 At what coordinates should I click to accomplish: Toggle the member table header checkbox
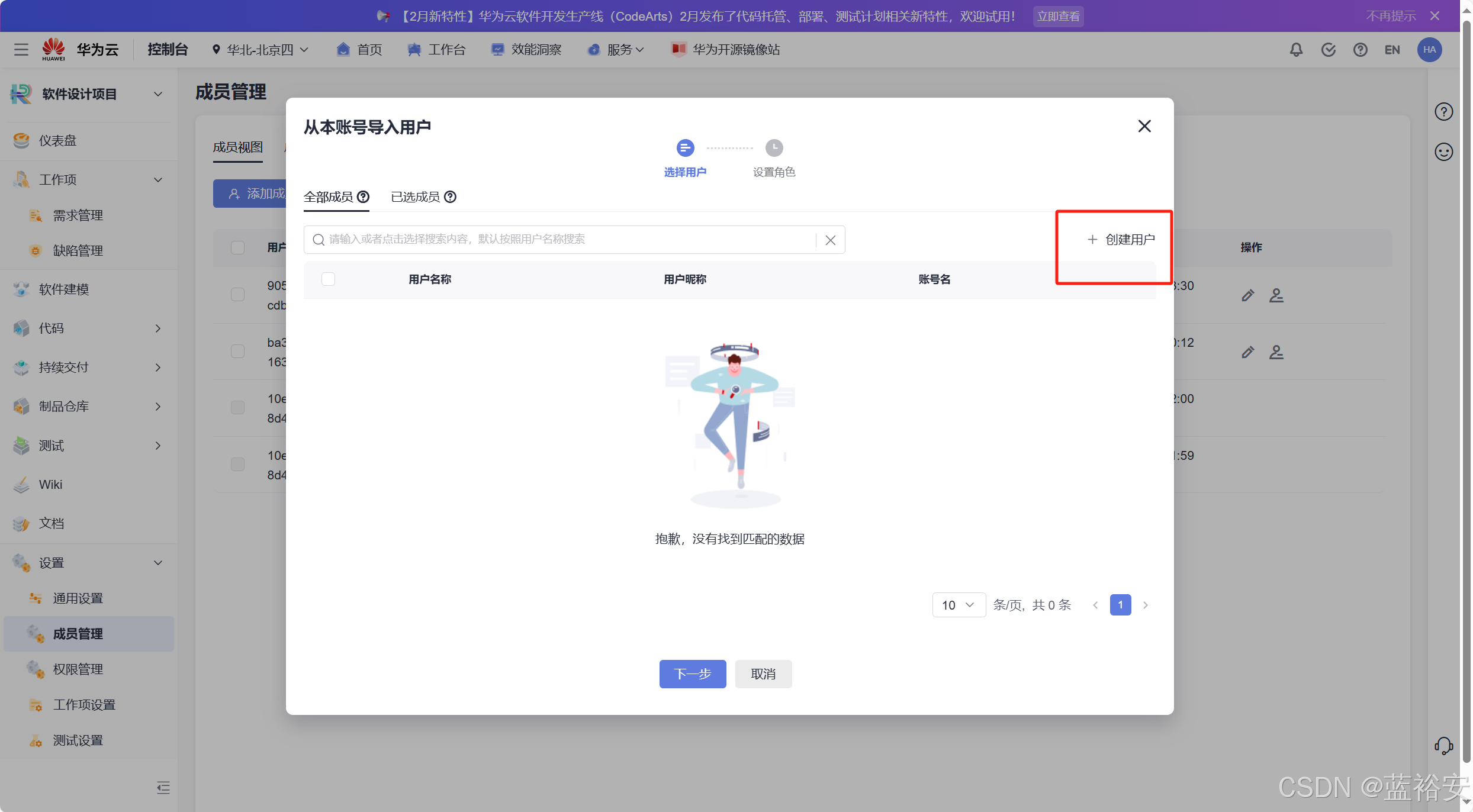237,247
